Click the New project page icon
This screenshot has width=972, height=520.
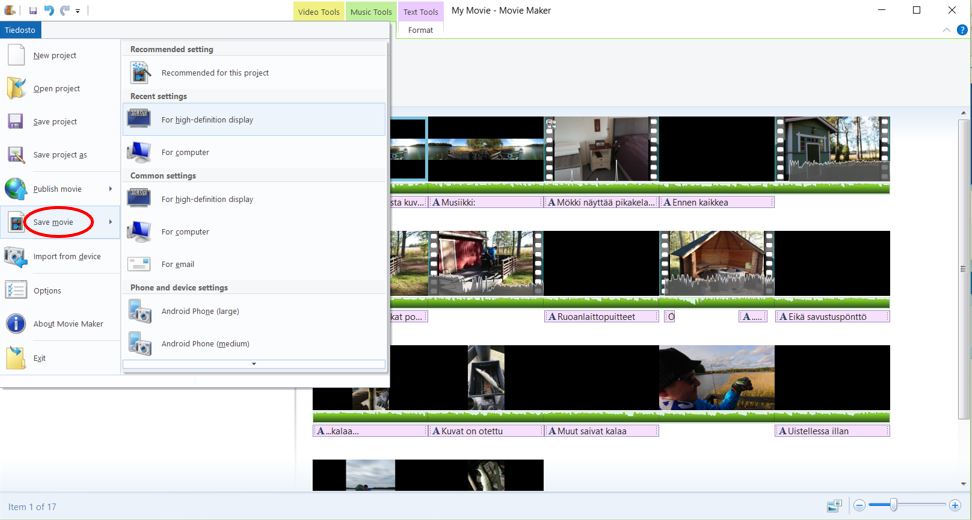(16, 55)
